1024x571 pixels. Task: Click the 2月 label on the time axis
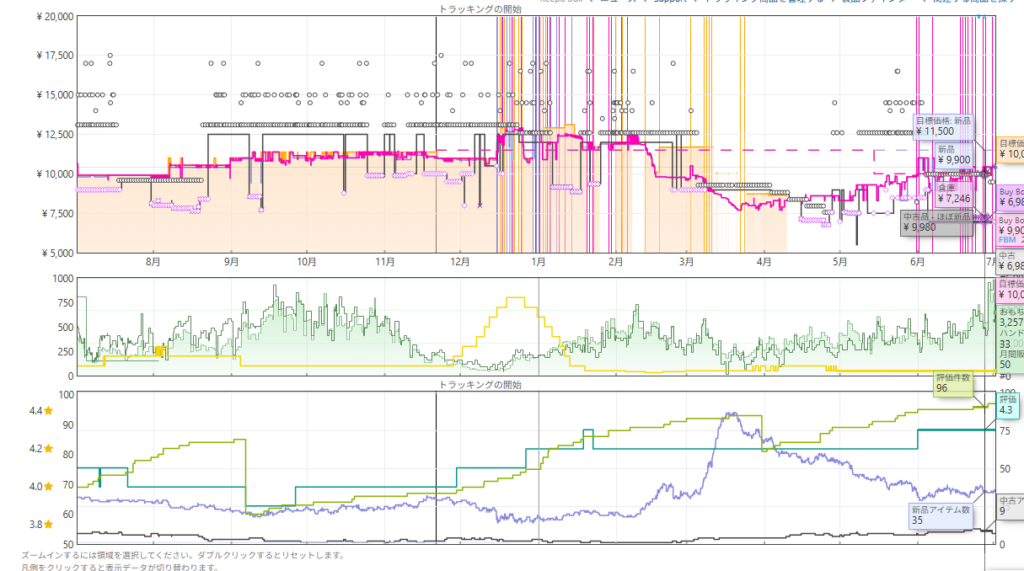[x=615, y=261]
